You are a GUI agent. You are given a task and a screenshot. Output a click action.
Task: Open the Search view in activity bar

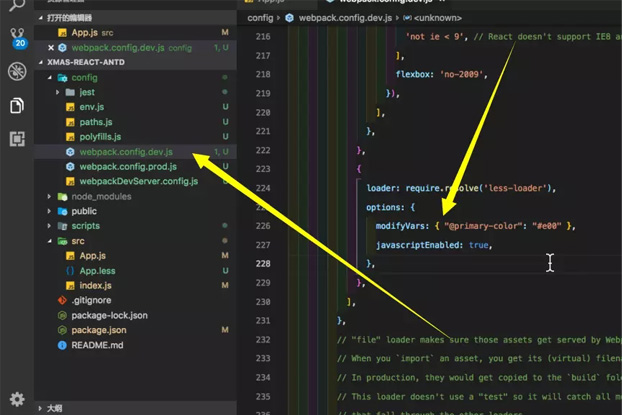coord(16,6)
